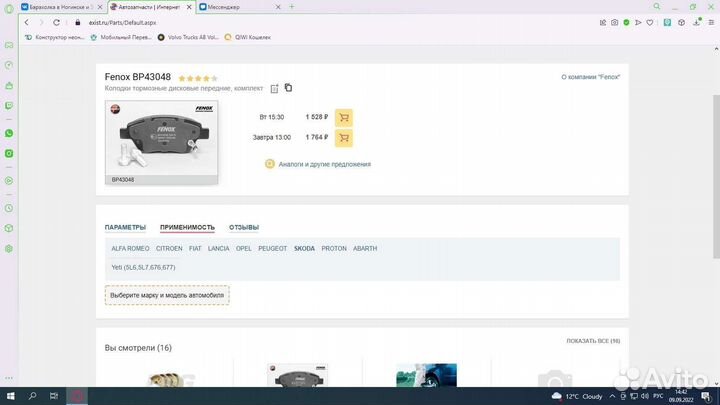Open the О компании "Fenox" link
This screenshot has width=720, height=405.
590,77
